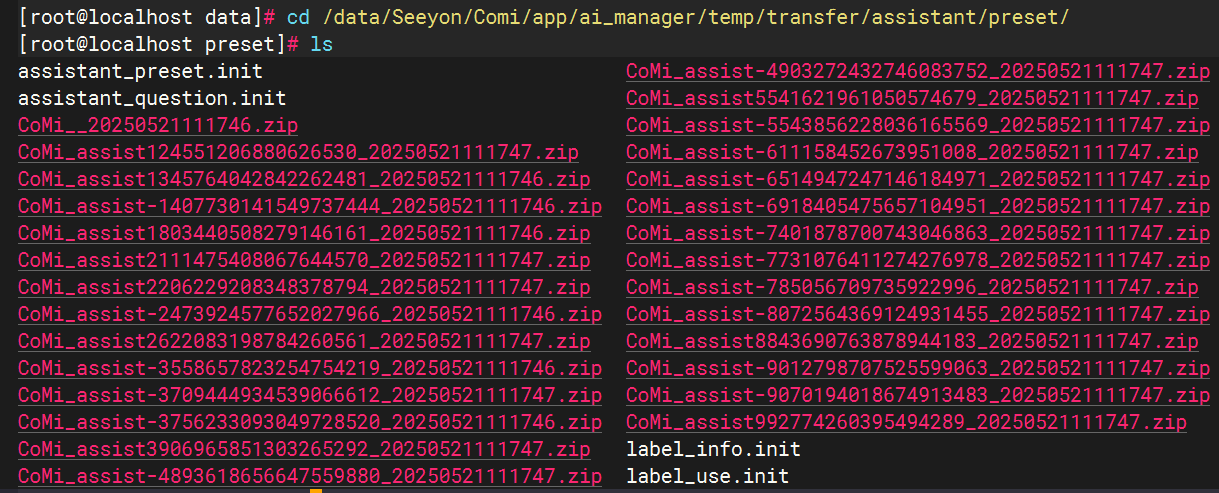Click the CoMi_assist-4903272 zip archive
Screen dimensions: 1219x493
pyautogui.click(x=918, y=72)
